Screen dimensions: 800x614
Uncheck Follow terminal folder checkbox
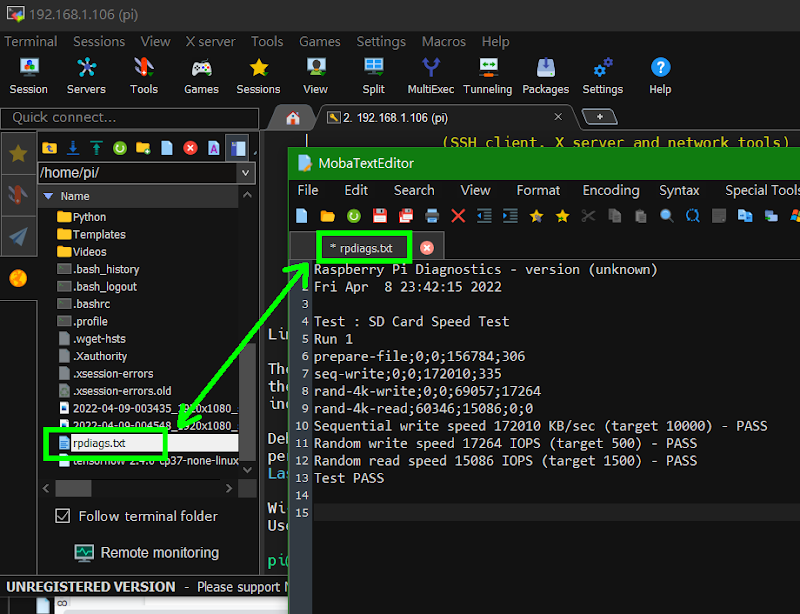point(63,516)
